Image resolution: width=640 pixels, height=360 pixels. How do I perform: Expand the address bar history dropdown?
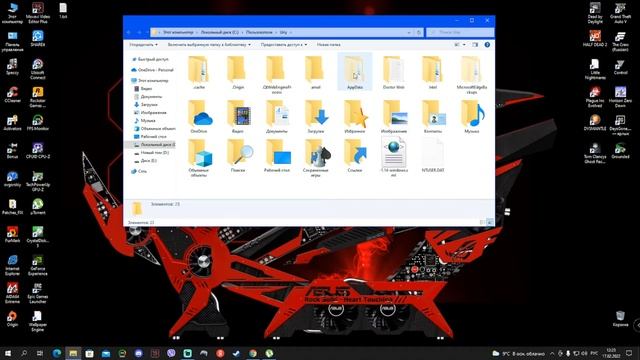(409, 32)
